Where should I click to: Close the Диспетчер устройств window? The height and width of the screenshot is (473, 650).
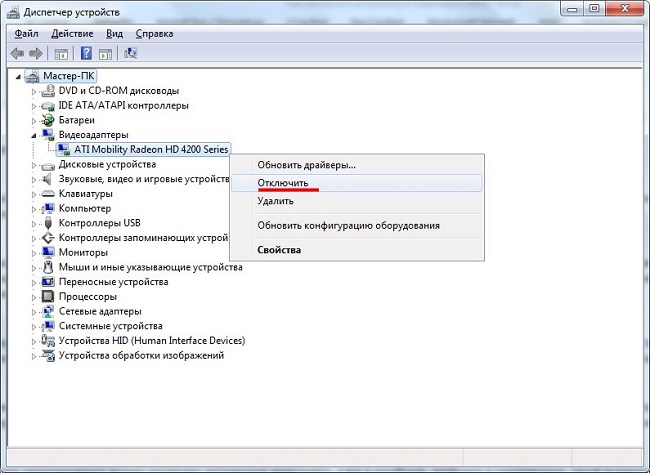(625, 8)
